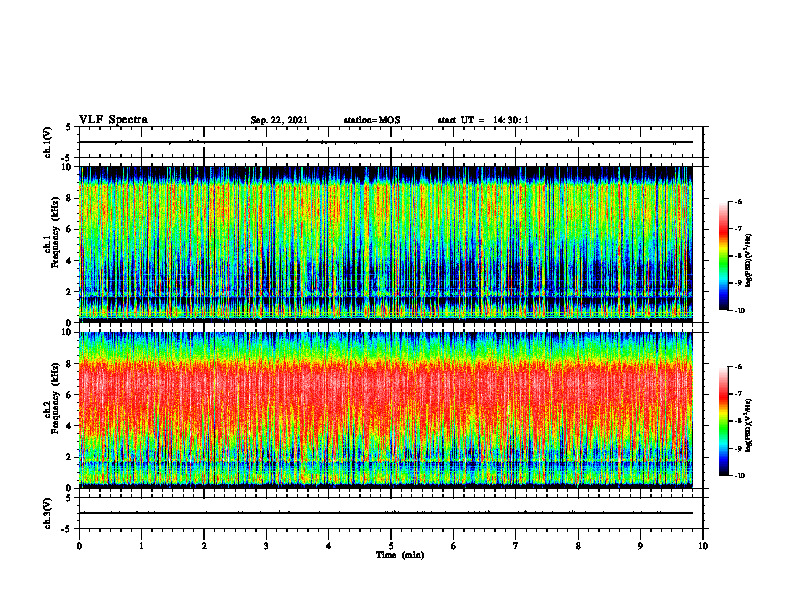Click the ch.2 spectrogram color scale bar
The height and width of the screenshot is (612, 792).
[x=724, y=421]
